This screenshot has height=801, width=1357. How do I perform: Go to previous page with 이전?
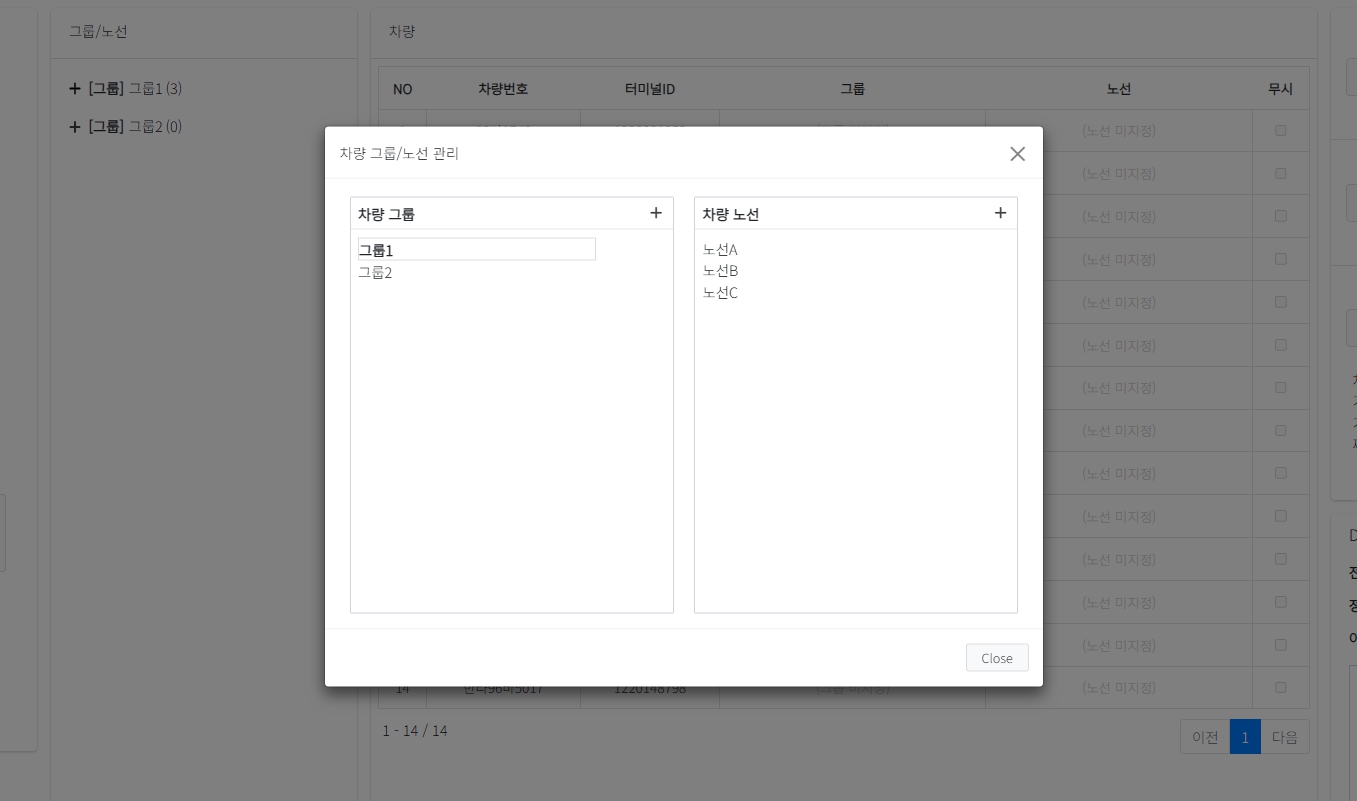pos(1205,737)
